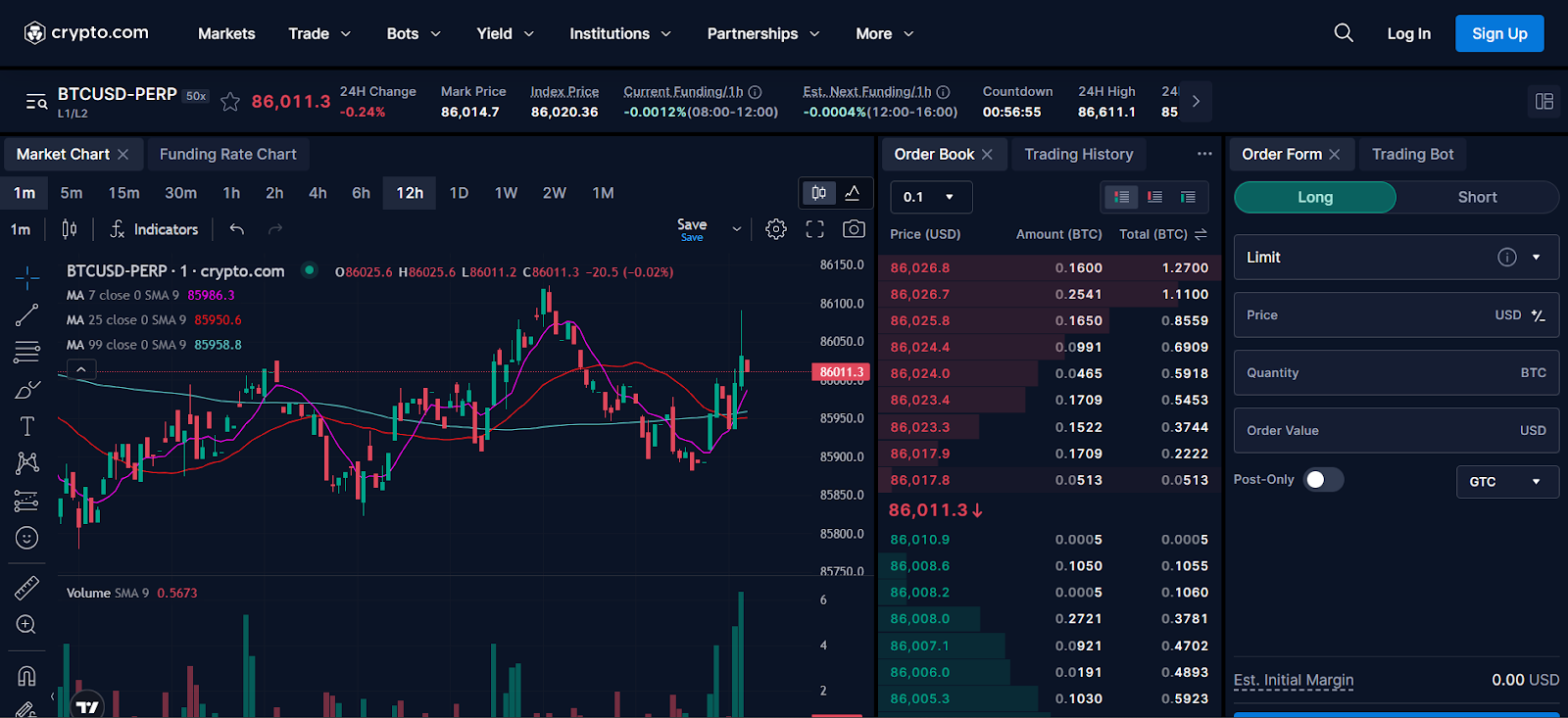Go to Markets page
This screenshot has height=718, width=1568.
pos(226,33)
